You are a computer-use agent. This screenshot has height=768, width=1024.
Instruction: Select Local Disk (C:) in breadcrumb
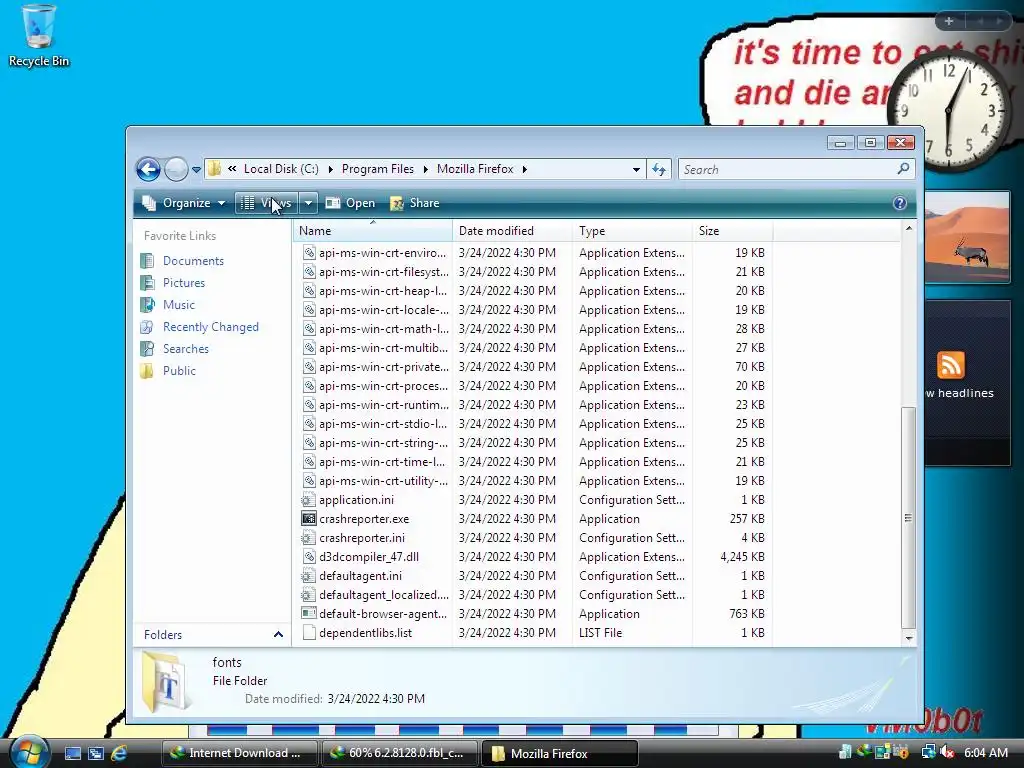281,169
